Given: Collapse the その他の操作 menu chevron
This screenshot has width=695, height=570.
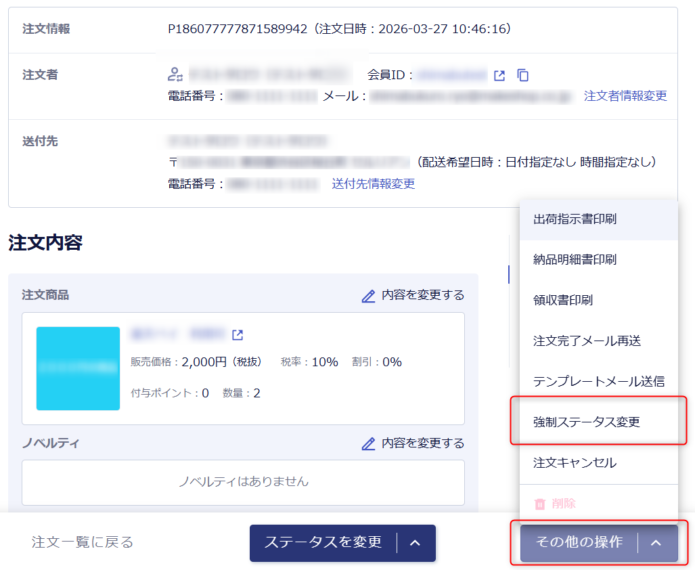Looking at the screenshot, I should 656,543.
